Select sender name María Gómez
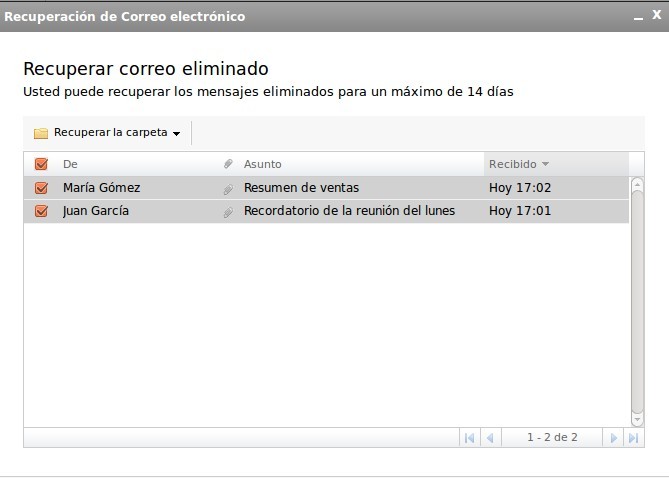Image resolution: width=669 pixels, height=478 pixels. (x=102, y=188)
